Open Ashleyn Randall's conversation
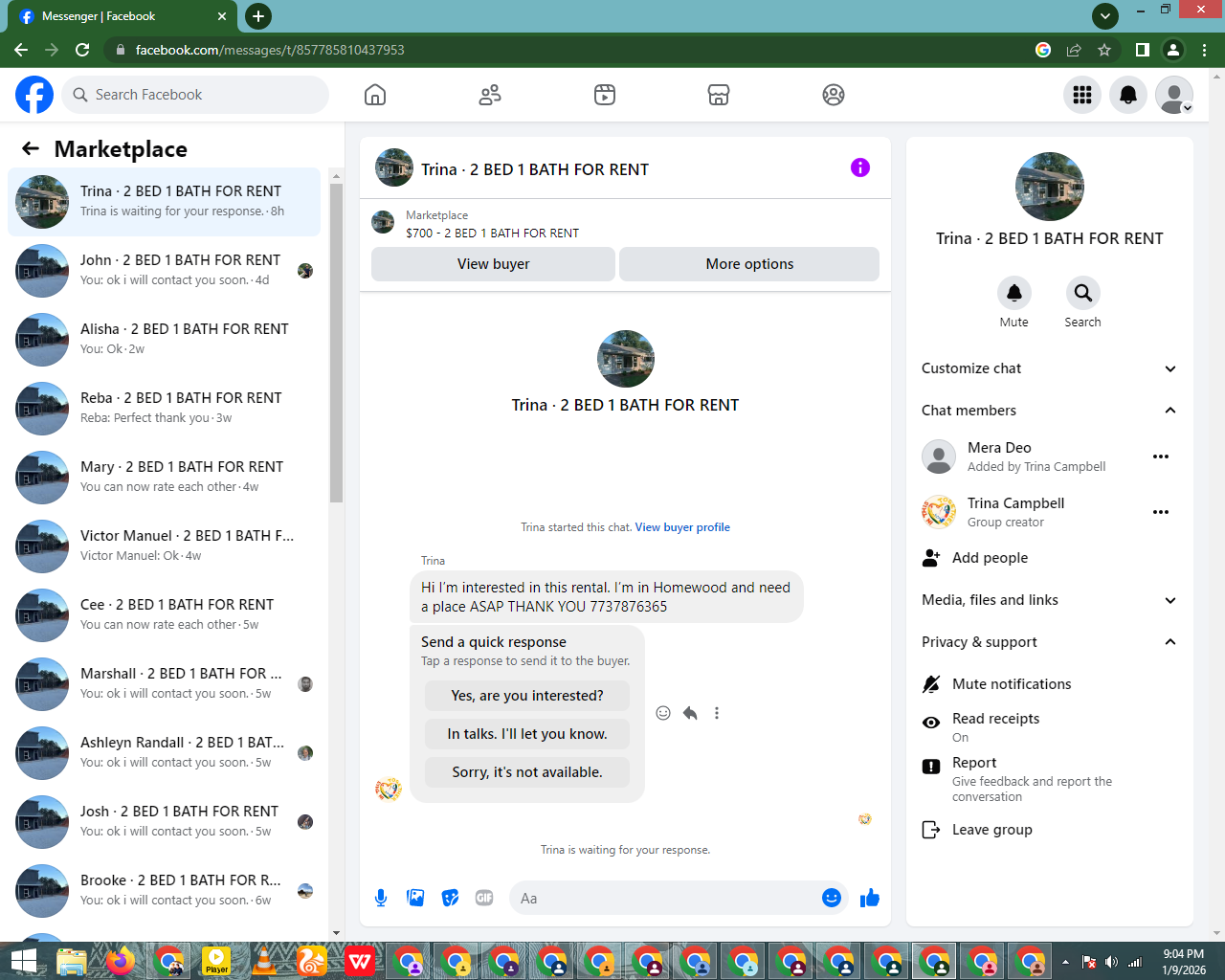Image resolution: width=1225 pixels, height=980 pixels. (165, 753)
